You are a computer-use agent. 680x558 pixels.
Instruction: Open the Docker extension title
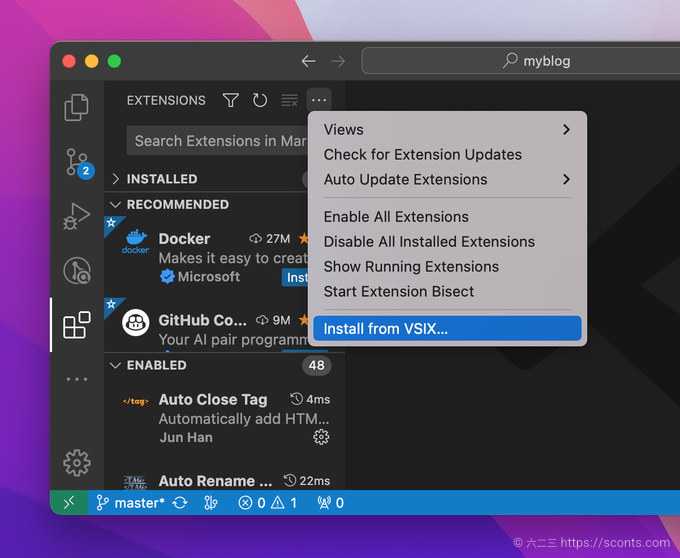pos(184,239)
